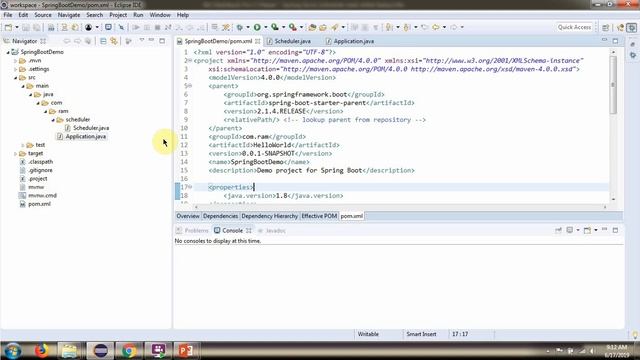This screenshot has width=640, height=360.
Task: Click the Open Type package icon
Action: click(312, 27)
